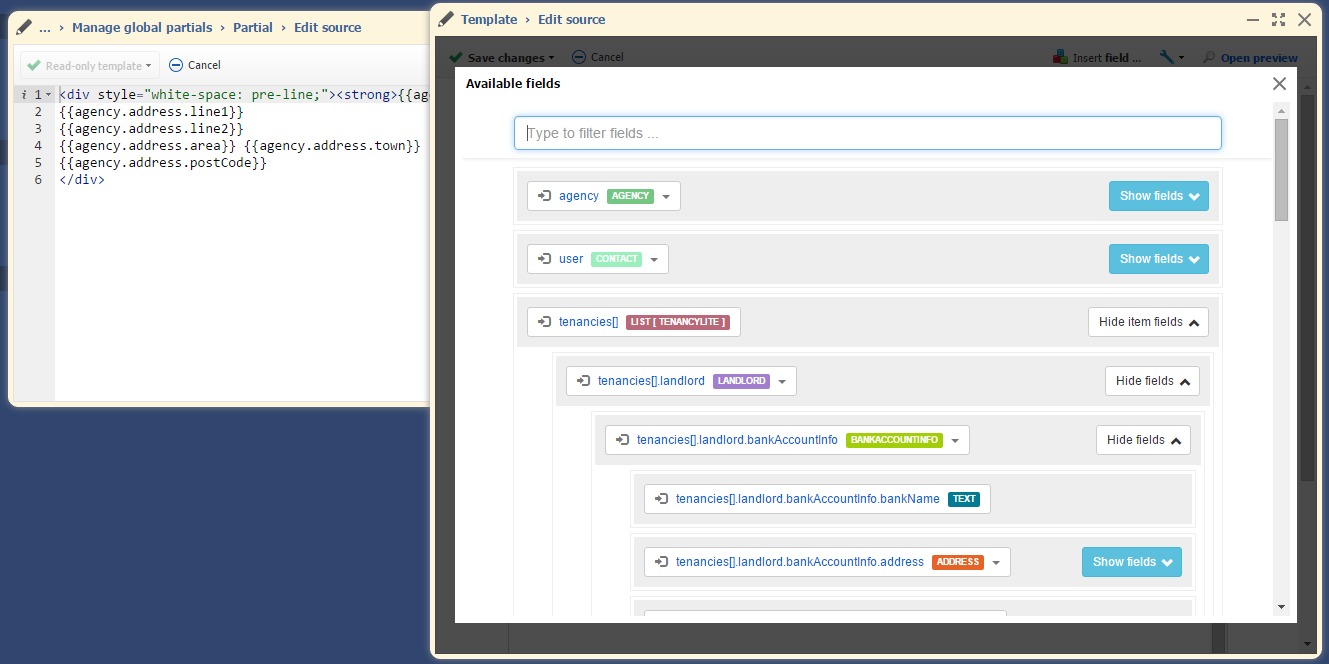Close the Available fields dialog
Viewport: 1329px width, 664px height.
click(x=1279, y=84)
